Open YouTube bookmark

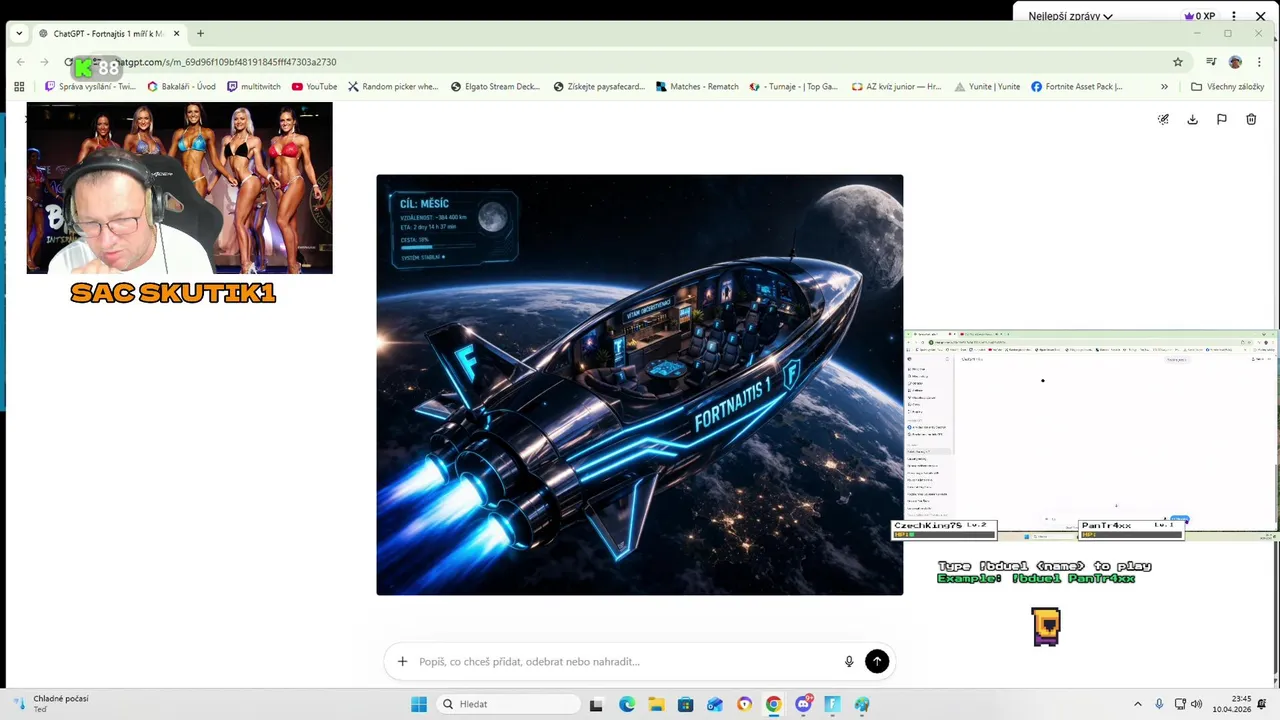pyautogui.click(x=314, y=87)
